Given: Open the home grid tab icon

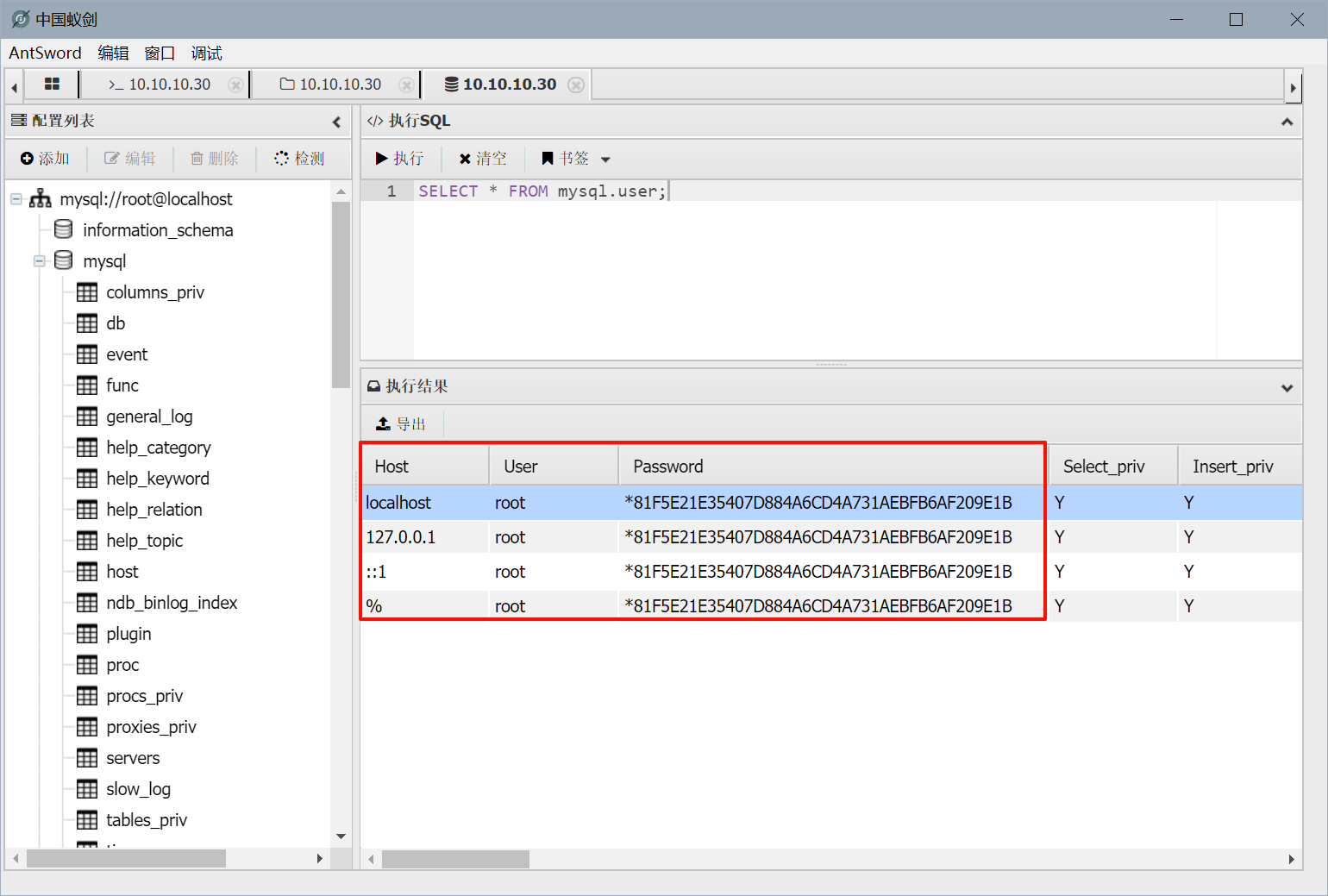Looking at the screenshot, I should coord(52,84).
